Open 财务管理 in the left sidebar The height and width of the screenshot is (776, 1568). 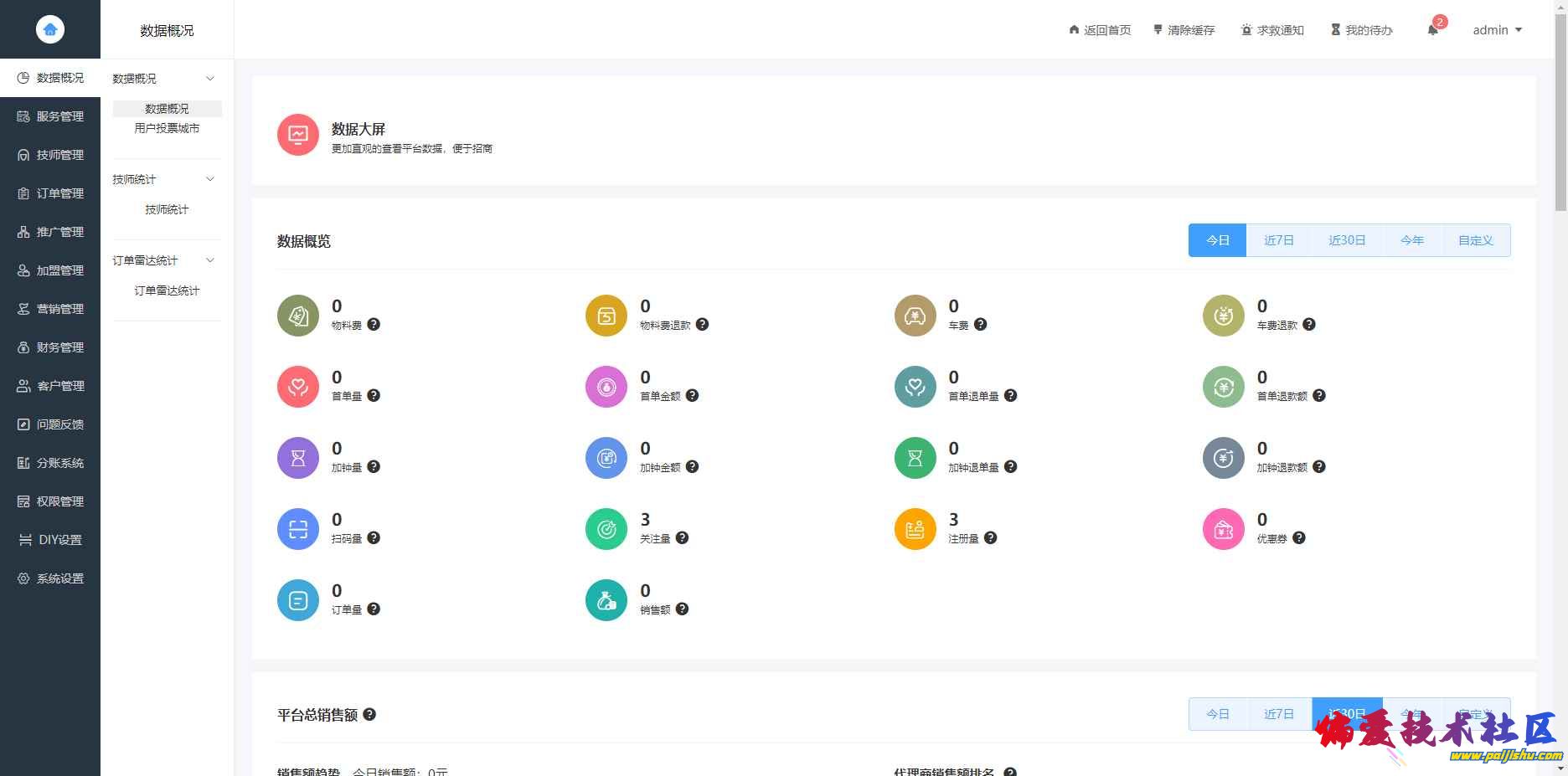pyautogui.click(x=50, y=347)
